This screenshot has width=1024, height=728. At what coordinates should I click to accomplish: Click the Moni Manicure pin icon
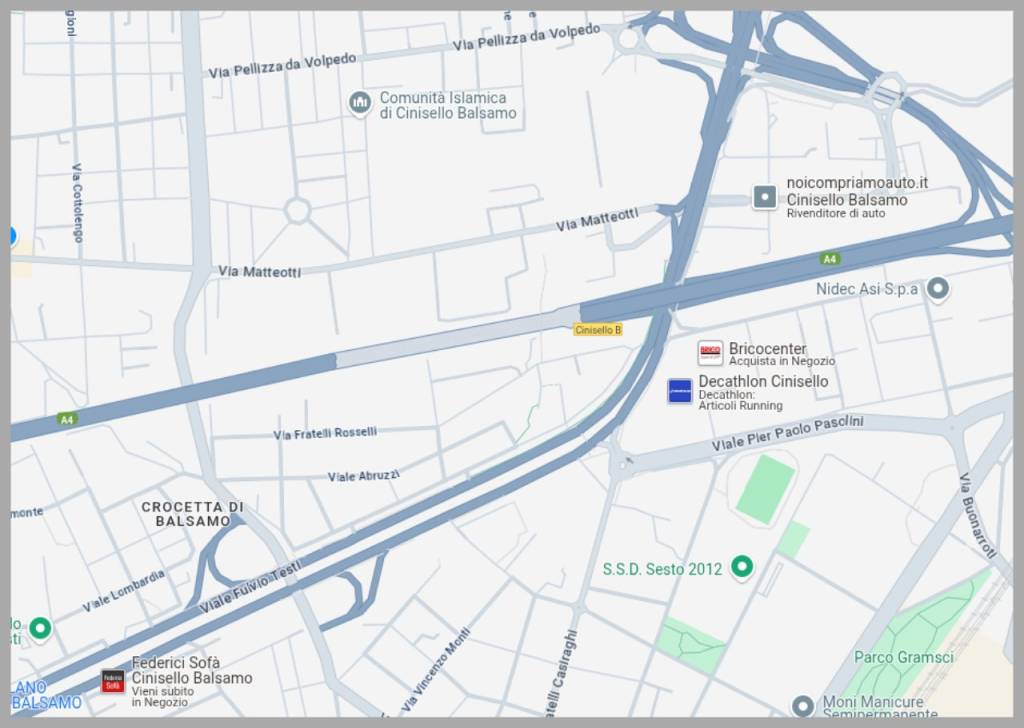[x=803, y=705]
